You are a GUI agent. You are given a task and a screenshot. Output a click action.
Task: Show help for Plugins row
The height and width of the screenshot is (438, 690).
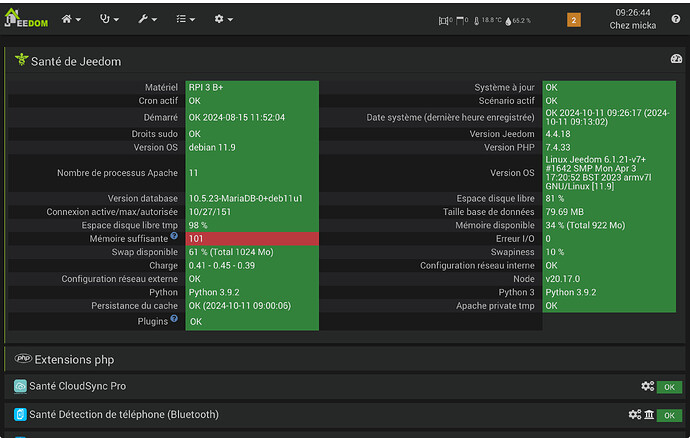[174, 318]
